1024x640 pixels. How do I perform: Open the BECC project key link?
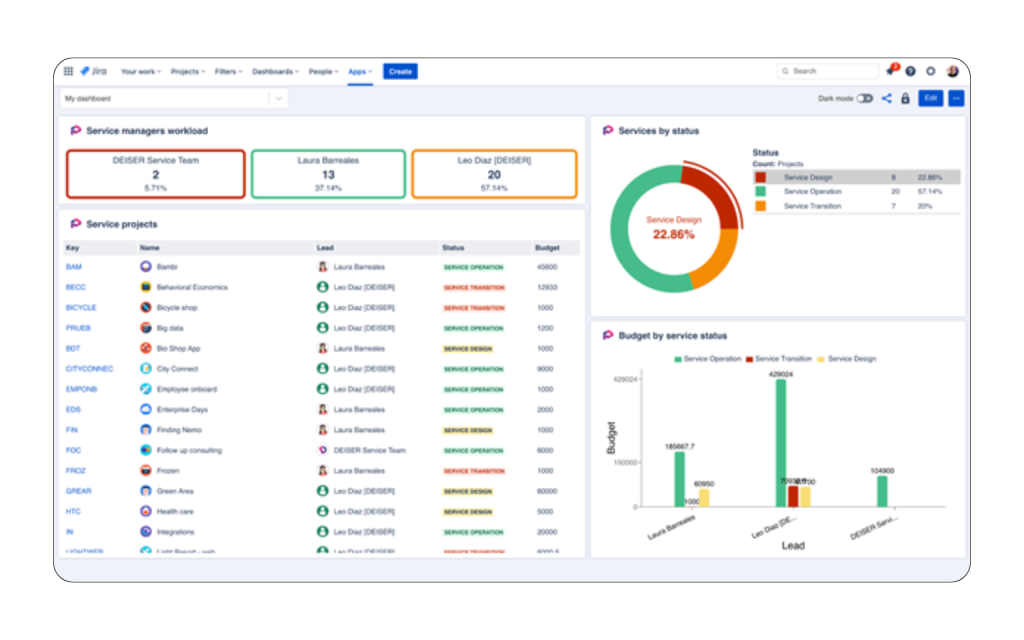[76, 287]
